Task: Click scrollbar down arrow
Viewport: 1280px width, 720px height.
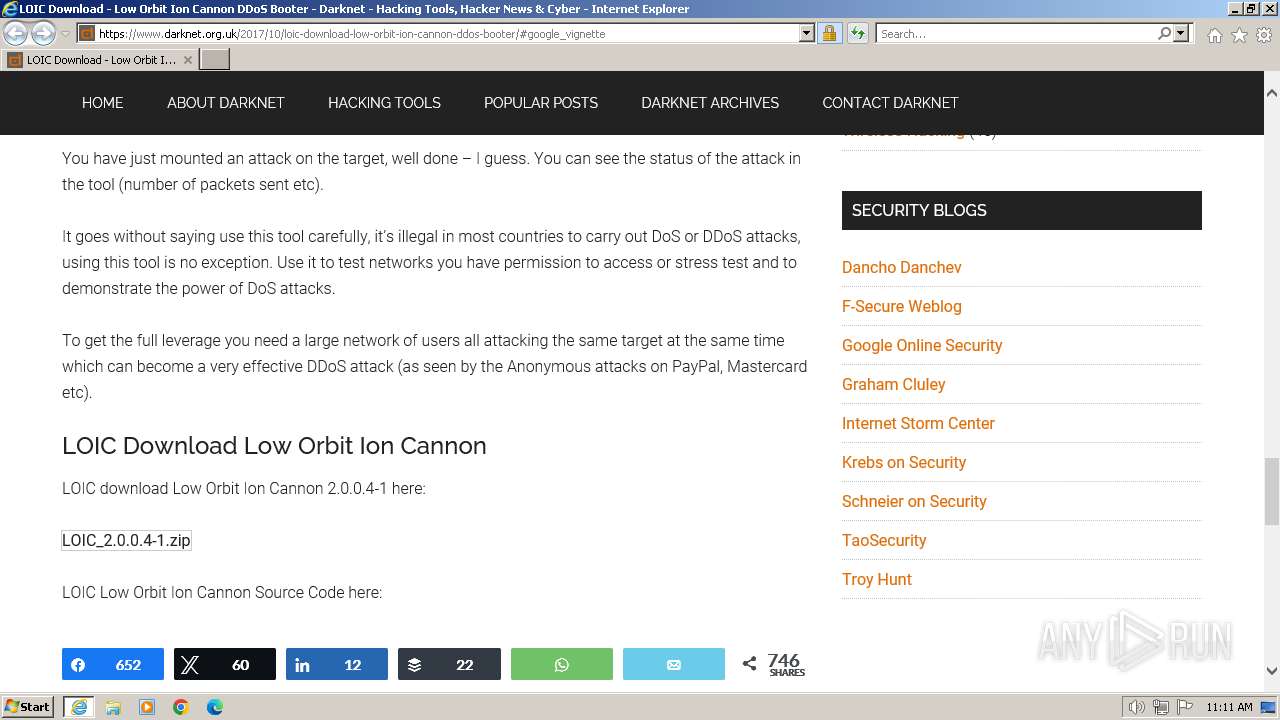Action: click(x=1271, y=671)
